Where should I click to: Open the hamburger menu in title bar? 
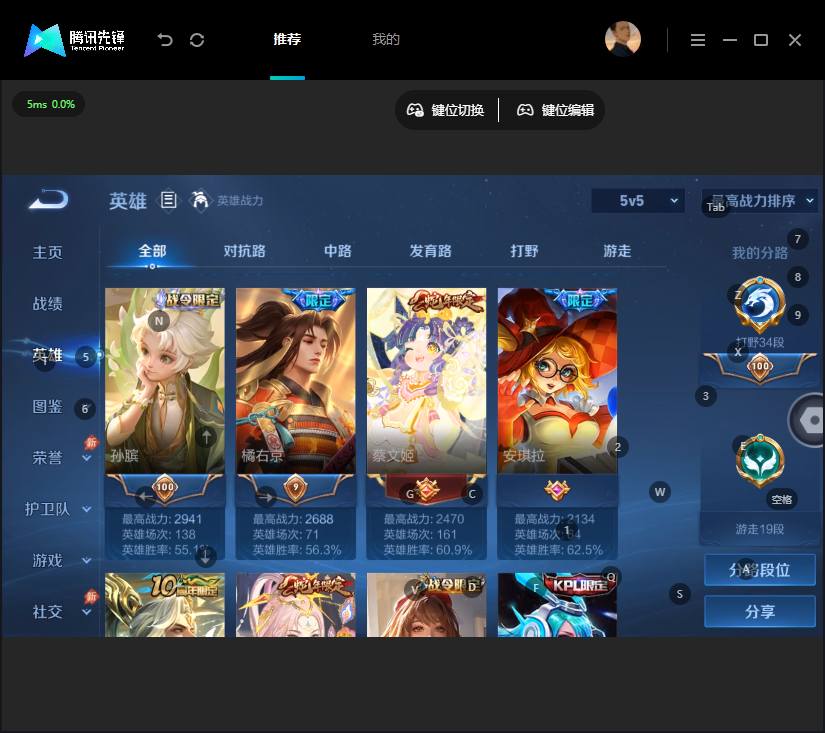click(698, 40)
